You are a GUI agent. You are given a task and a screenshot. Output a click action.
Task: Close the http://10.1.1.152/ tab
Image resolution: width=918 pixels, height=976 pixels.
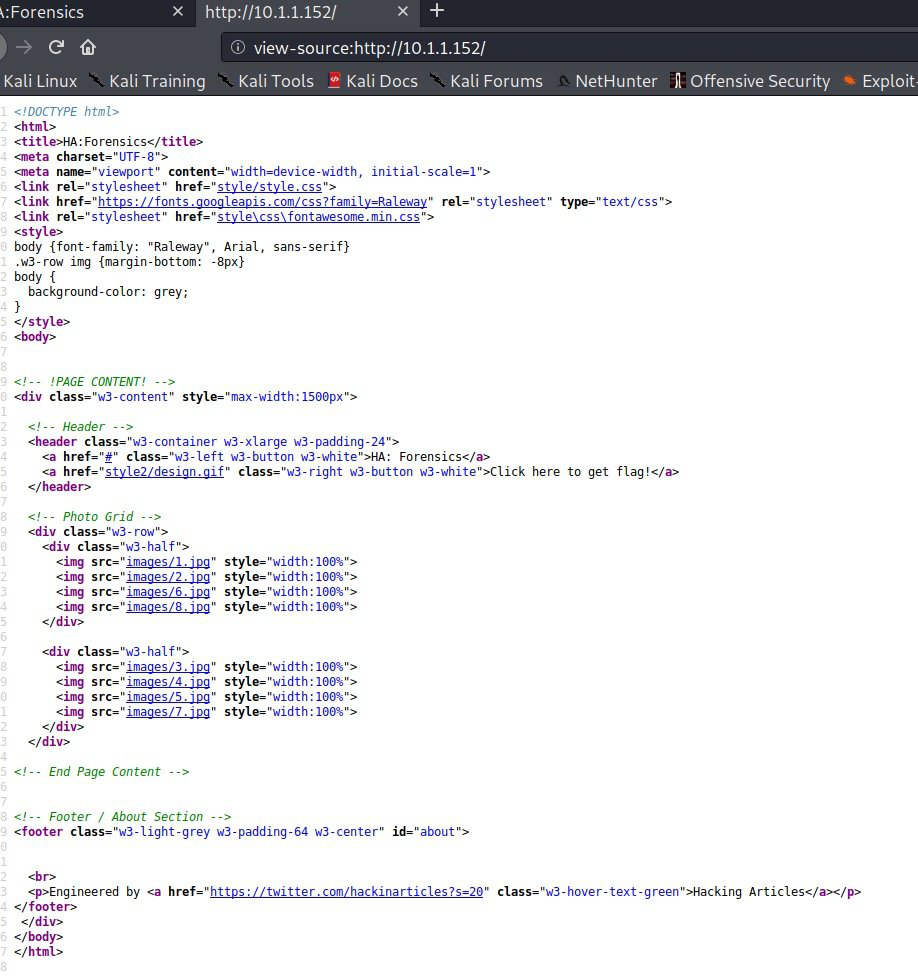tap(403, 11)
